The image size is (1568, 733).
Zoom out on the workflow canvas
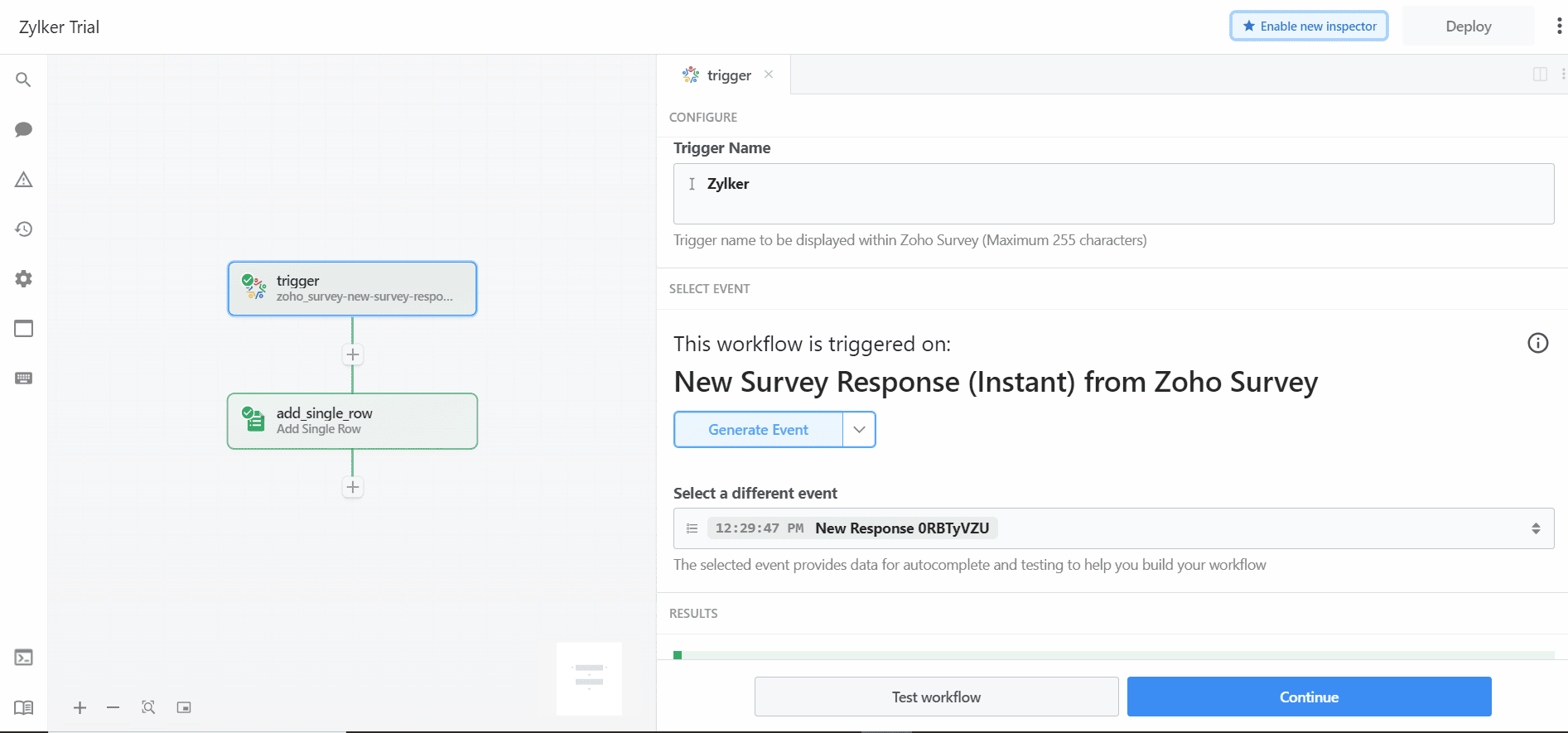113,707
